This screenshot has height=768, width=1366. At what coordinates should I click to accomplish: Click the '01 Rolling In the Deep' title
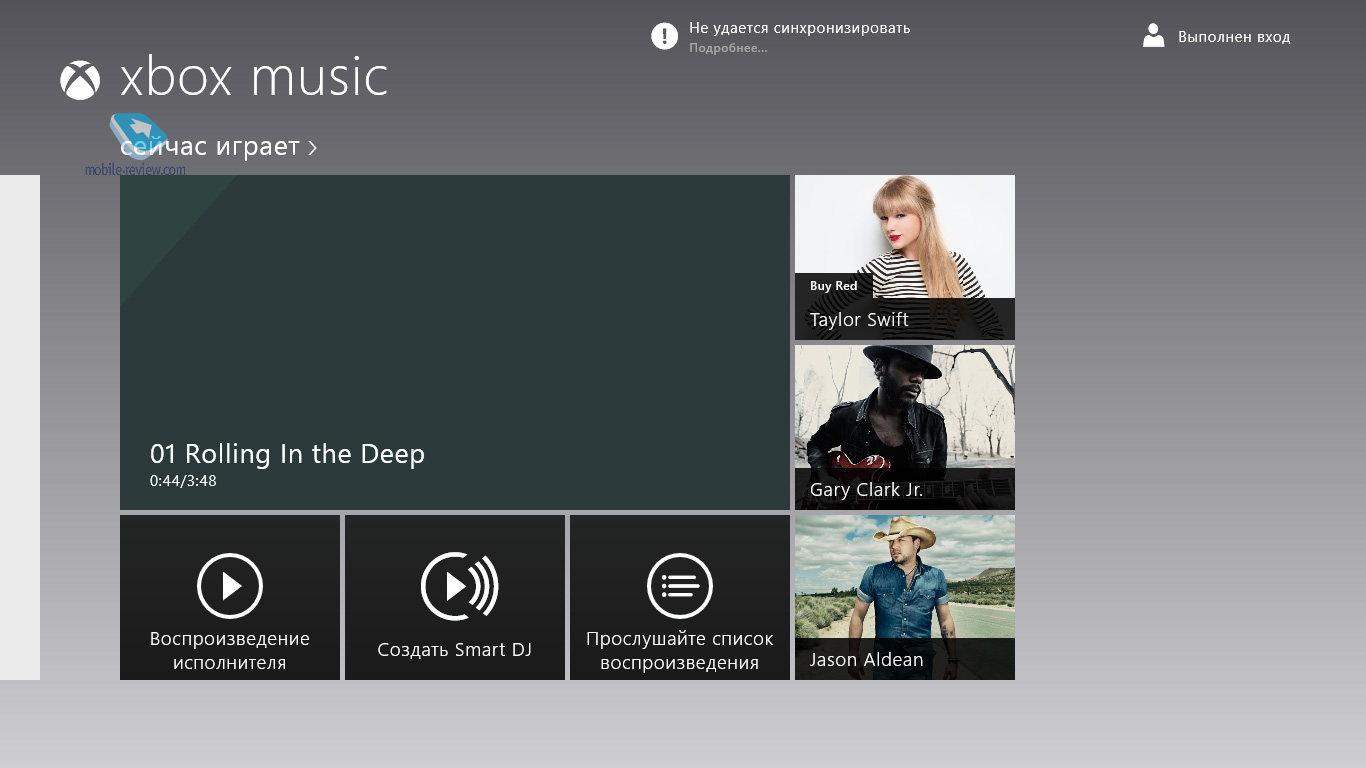tap(287, 454)
